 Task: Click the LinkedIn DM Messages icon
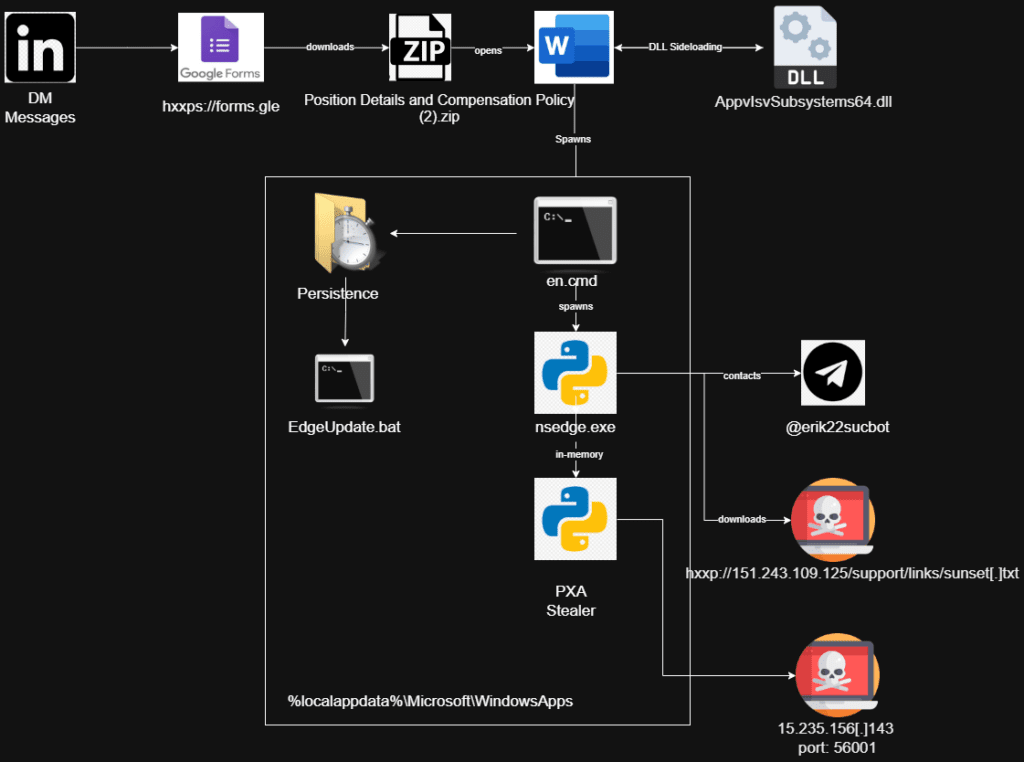click(40, 46)
